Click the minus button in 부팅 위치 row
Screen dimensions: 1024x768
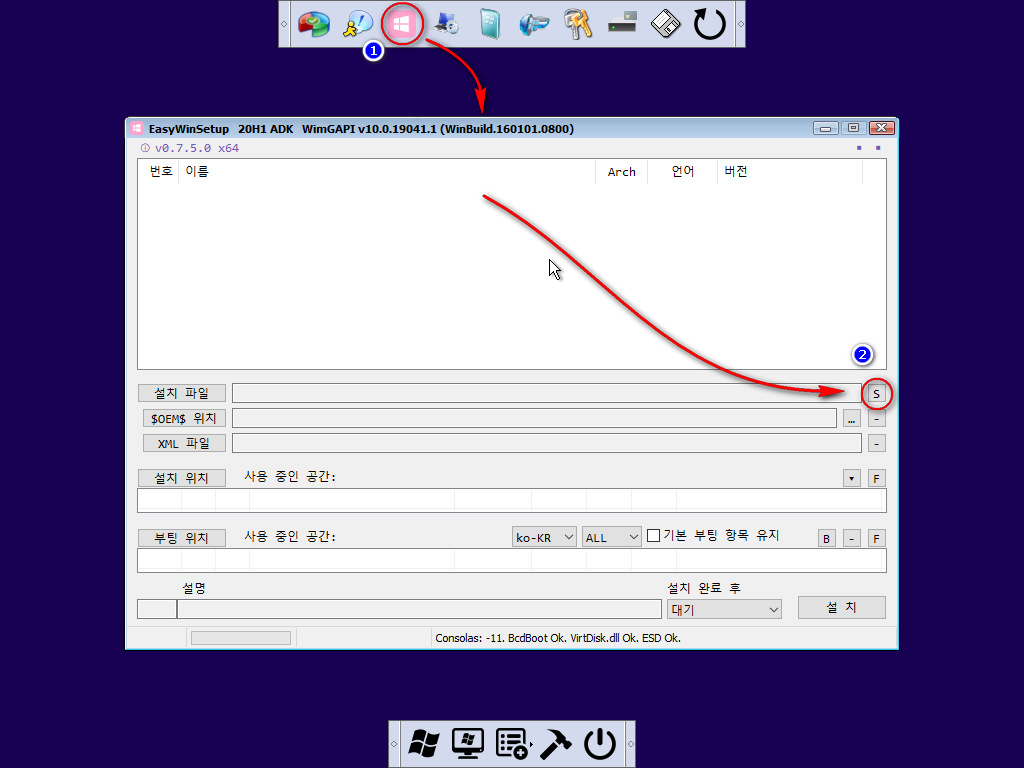[x=852, y=538]
